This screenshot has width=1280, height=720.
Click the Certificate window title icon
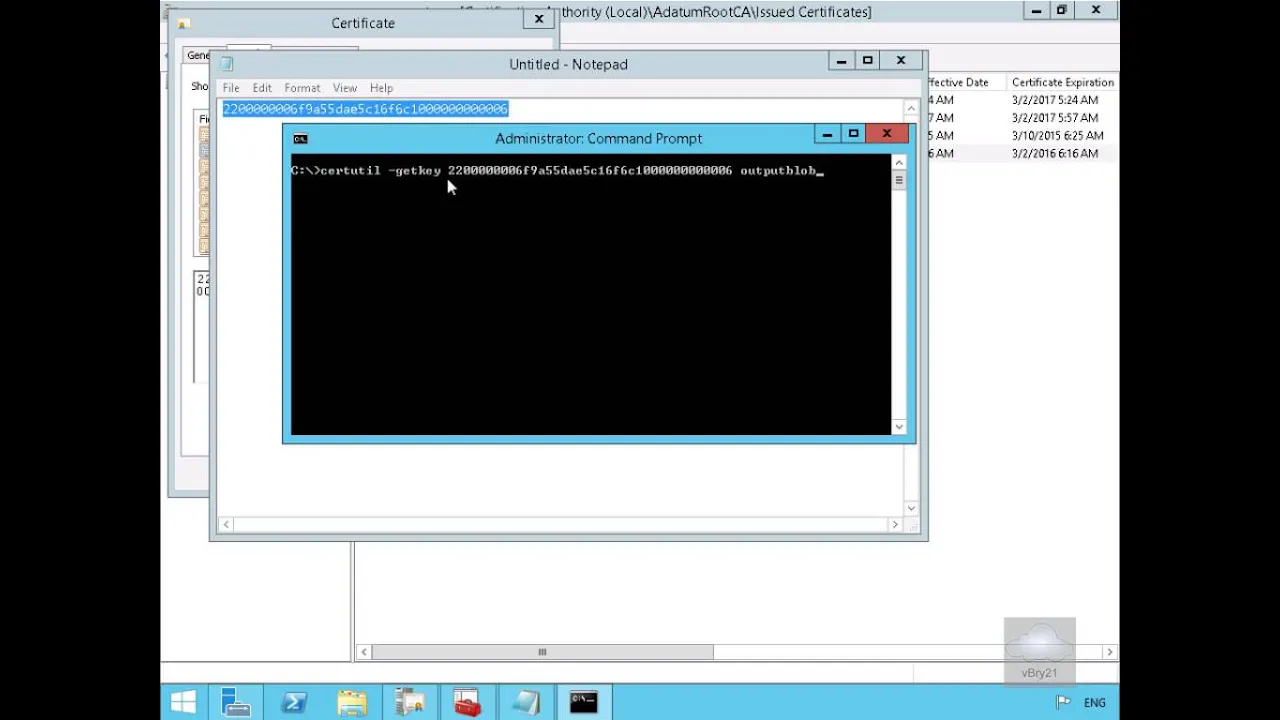183,23
